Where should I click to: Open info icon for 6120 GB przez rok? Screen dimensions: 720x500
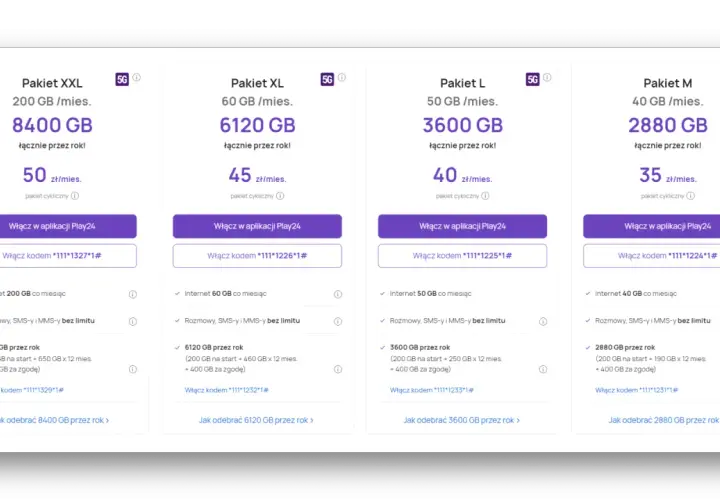[338, 369]
